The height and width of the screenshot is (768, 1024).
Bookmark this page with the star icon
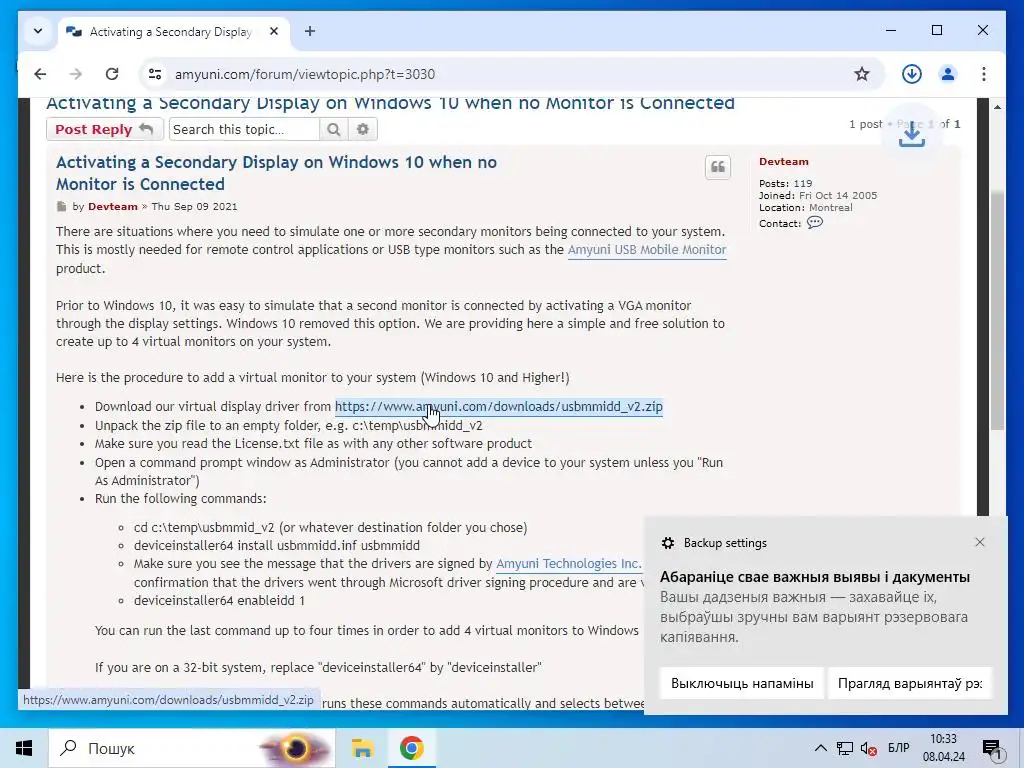(862, 74)
